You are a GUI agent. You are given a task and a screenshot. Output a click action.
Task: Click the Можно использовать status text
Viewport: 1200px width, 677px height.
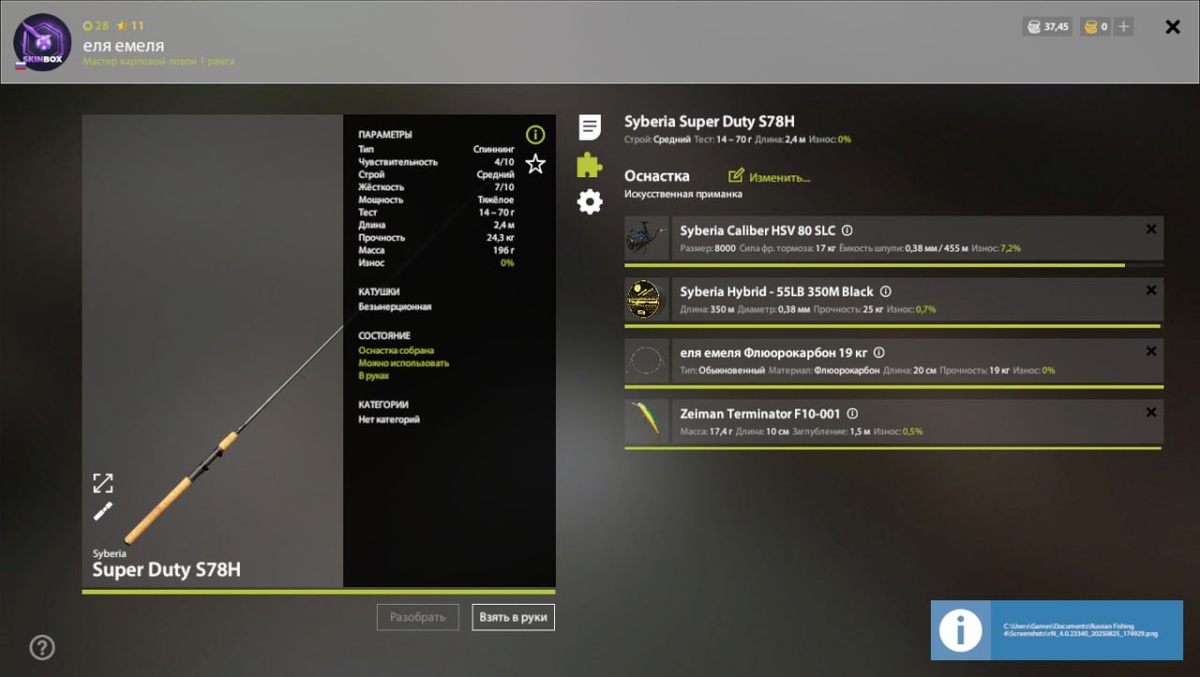pos(403,364)
